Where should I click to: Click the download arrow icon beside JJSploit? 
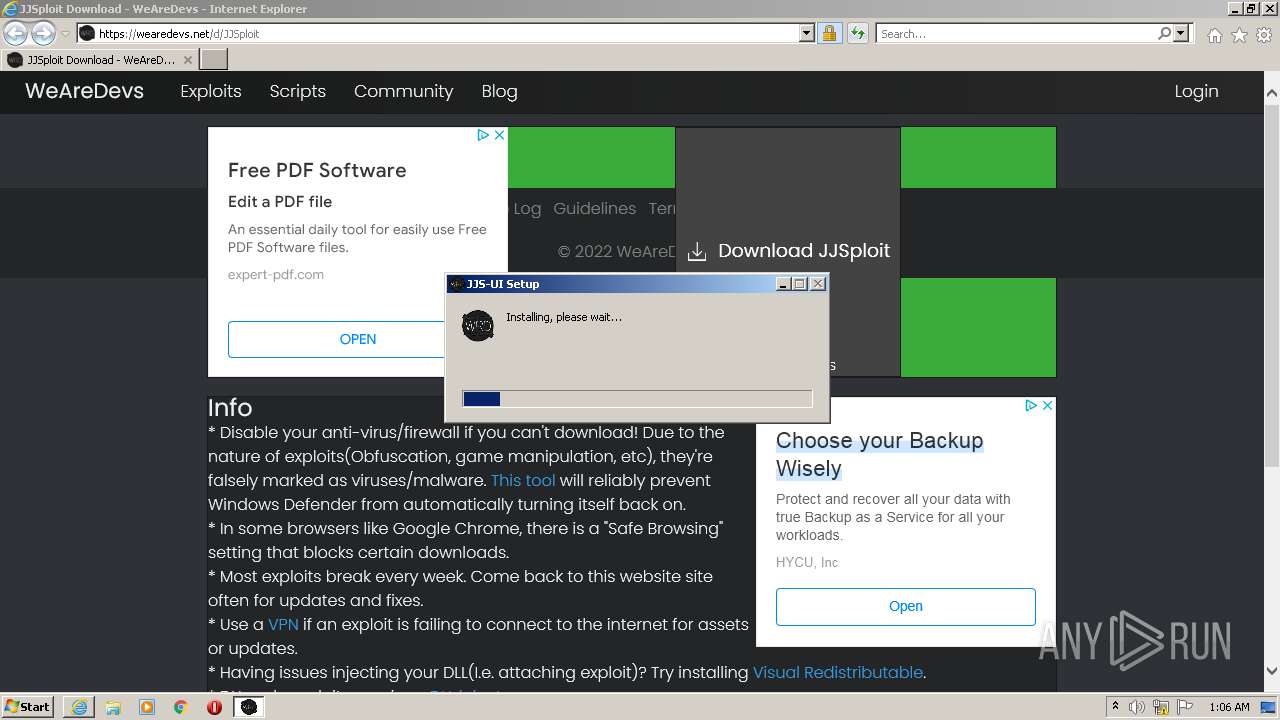pos(697,252)
